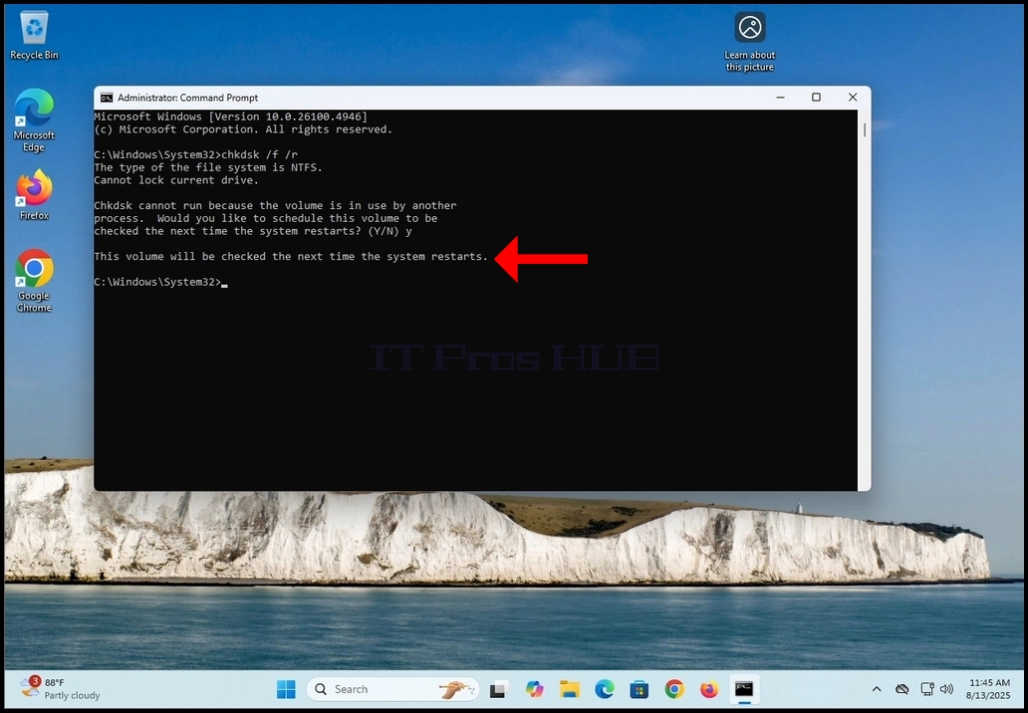
Task: Open the Recycle Bin desktop icon
Action: [x=33, y=35]
